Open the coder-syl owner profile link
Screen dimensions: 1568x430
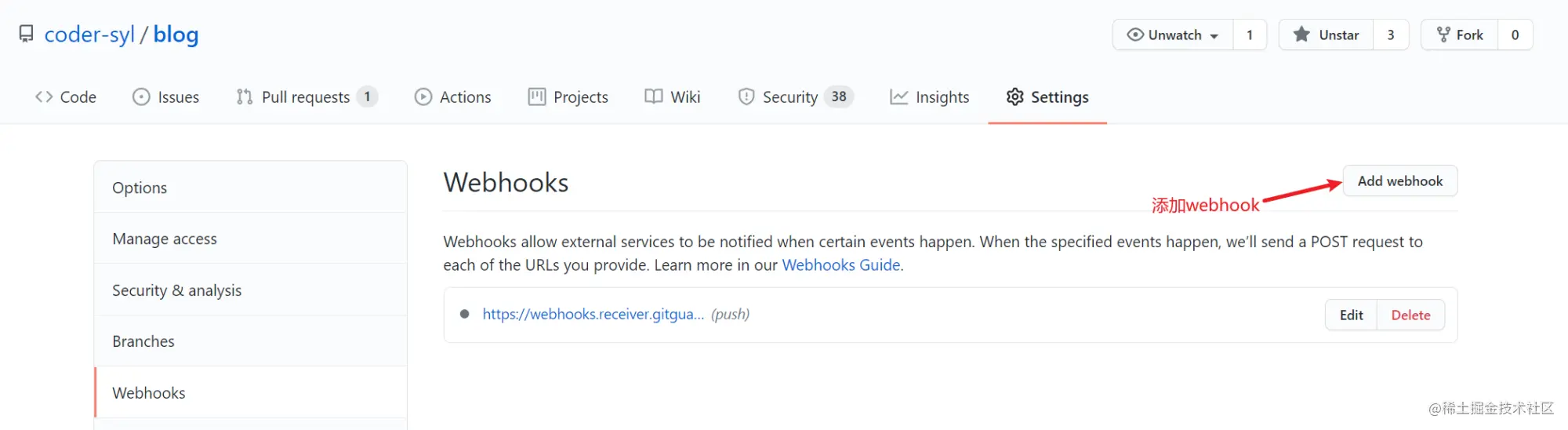89,35
